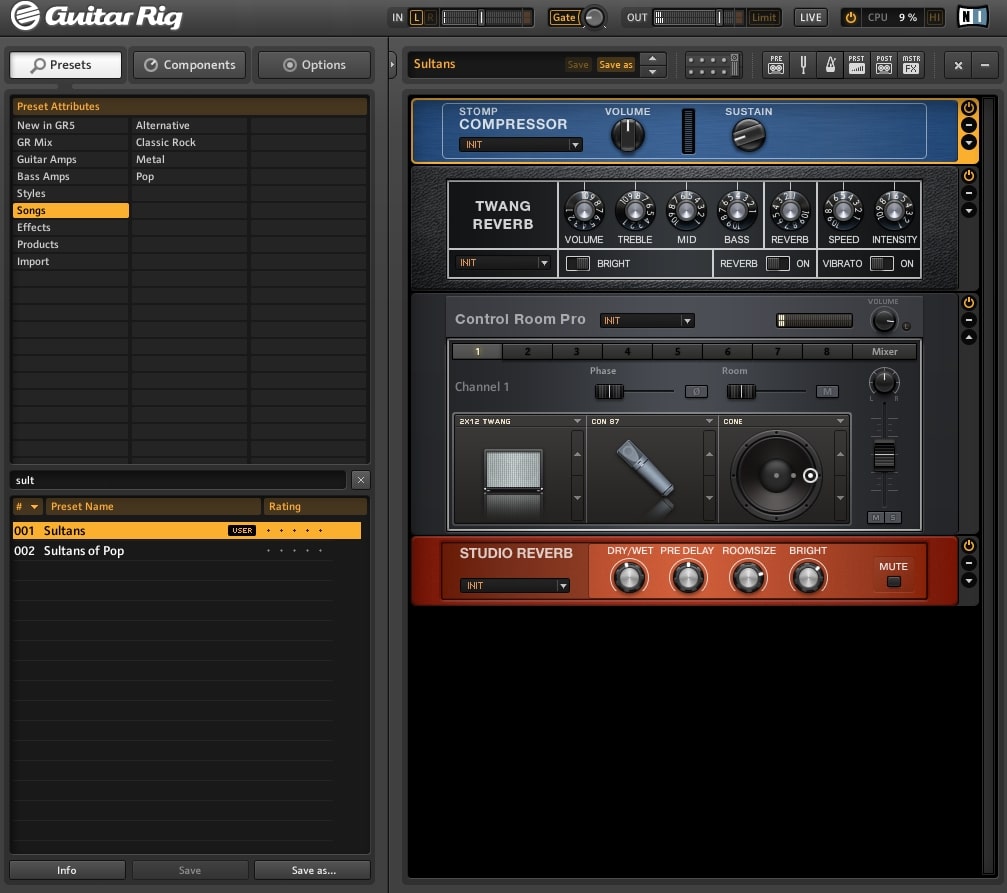Click the bottom Save as... button

[313, 870]
